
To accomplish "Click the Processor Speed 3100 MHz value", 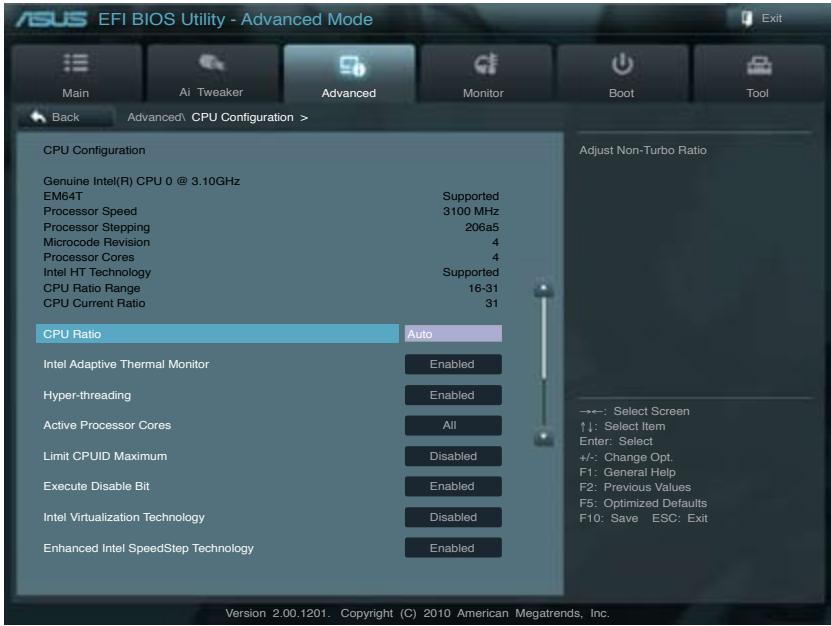I will pyautogui.click(x=471, y=211).
